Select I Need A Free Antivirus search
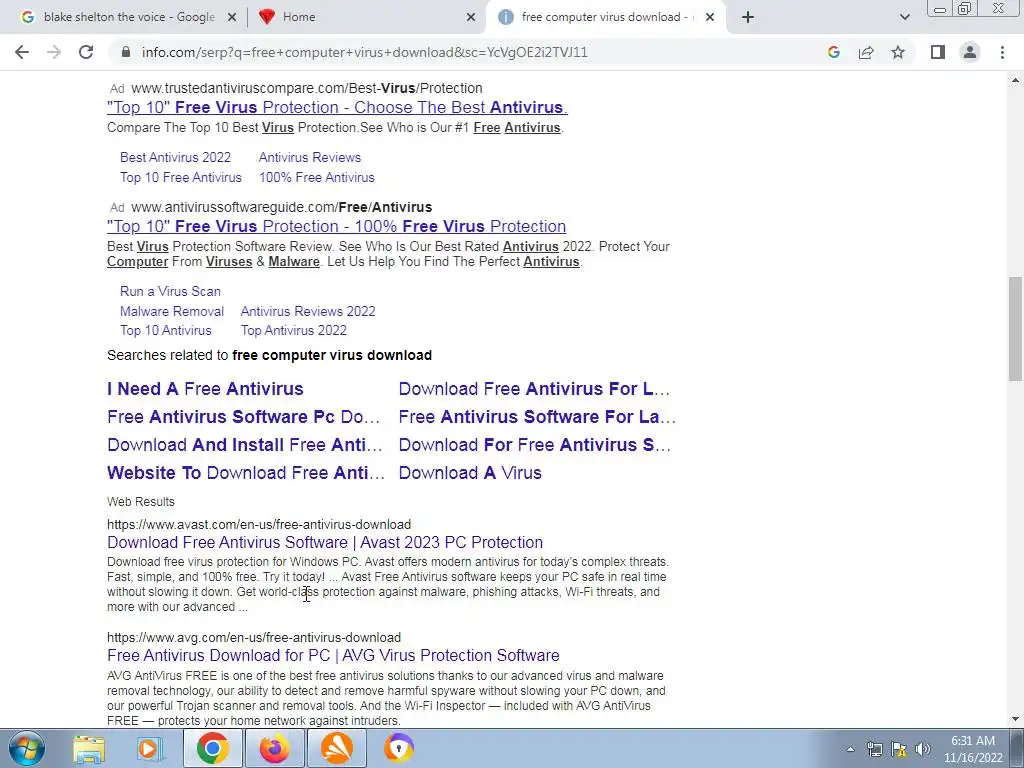Image resolution: width=1024 pixels, height=768 pixels. (205, 389)
